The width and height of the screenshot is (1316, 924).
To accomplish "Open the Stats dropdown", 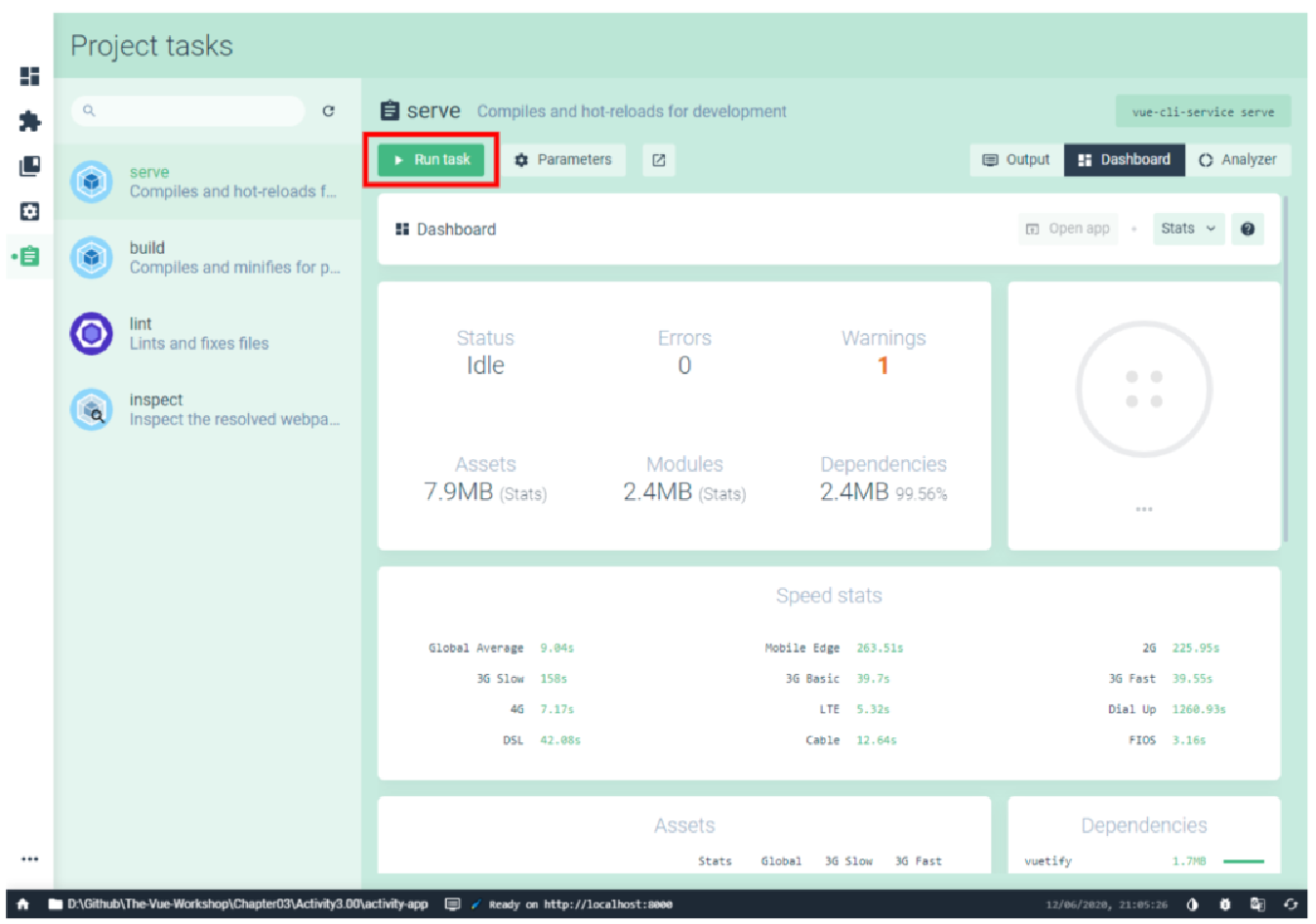I will click(x=1188, y=229).
